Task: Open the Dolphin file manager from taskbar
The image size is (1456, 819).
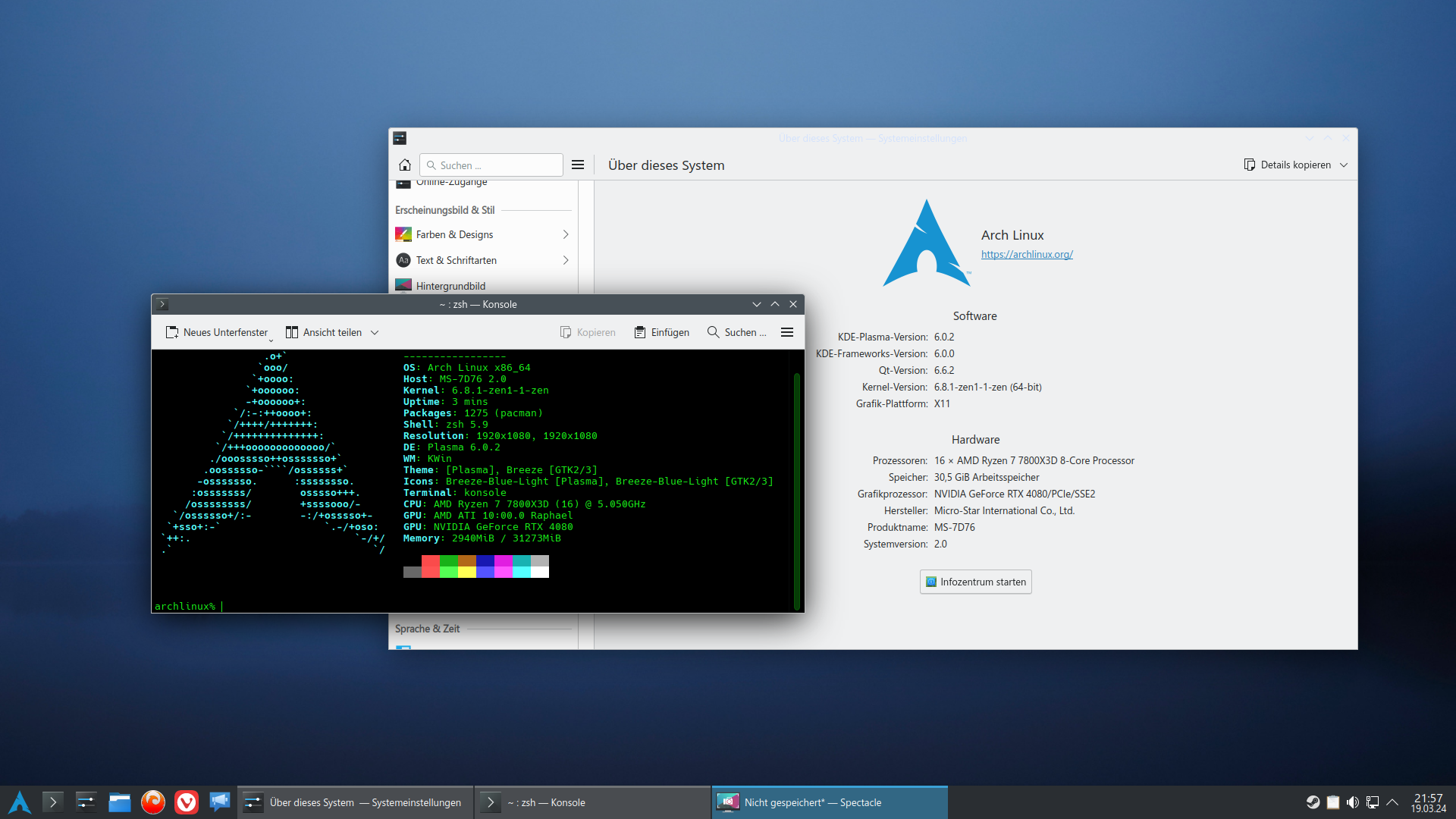Action: click(119, 802)
